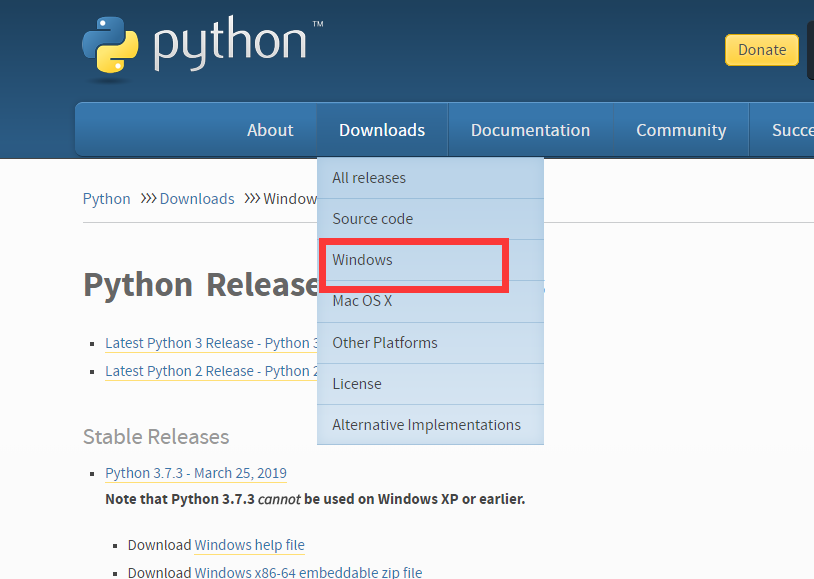Viewport: 814px width, 579px height.
Task: Select All releases in the Downloads dropdown
Action: click(x=430, y=178)
